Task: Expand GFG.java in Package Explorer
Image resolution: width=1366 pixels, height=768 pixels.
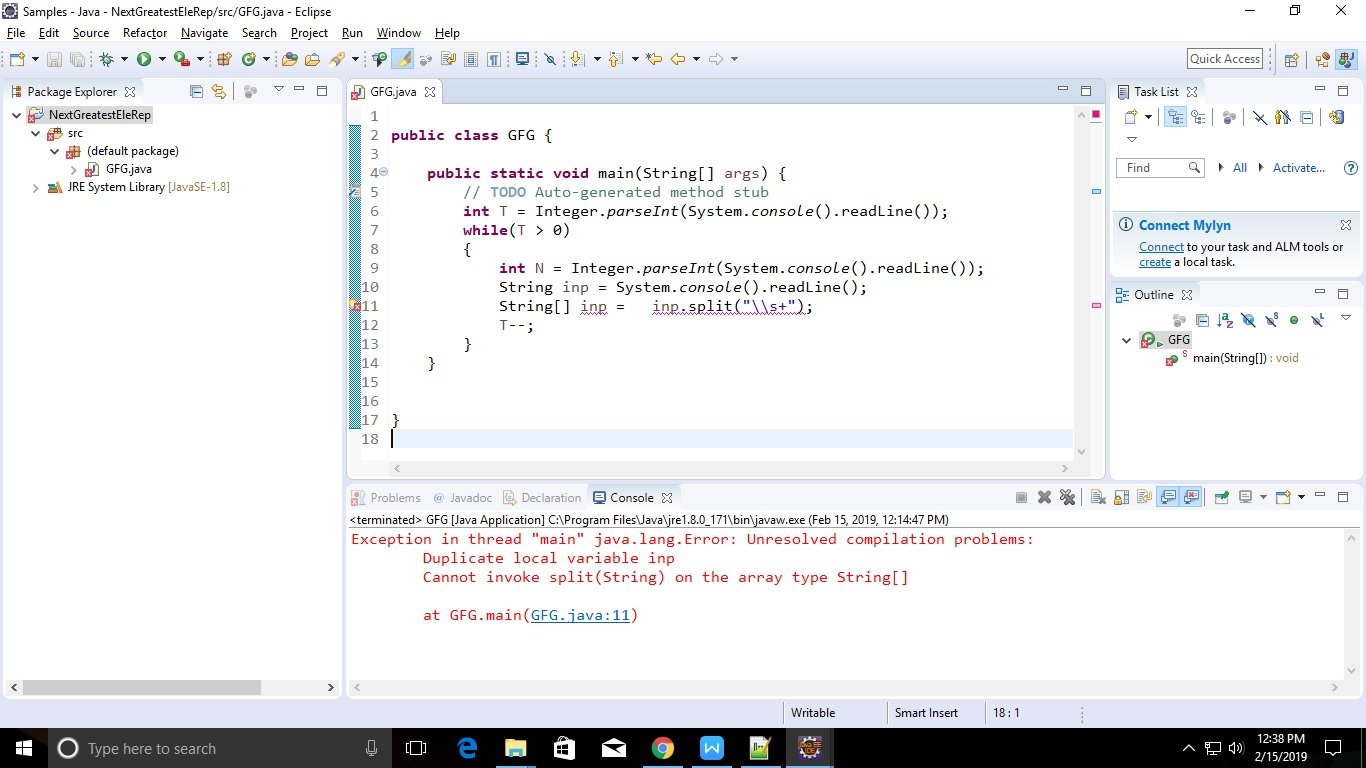Action: coord(73,169)
